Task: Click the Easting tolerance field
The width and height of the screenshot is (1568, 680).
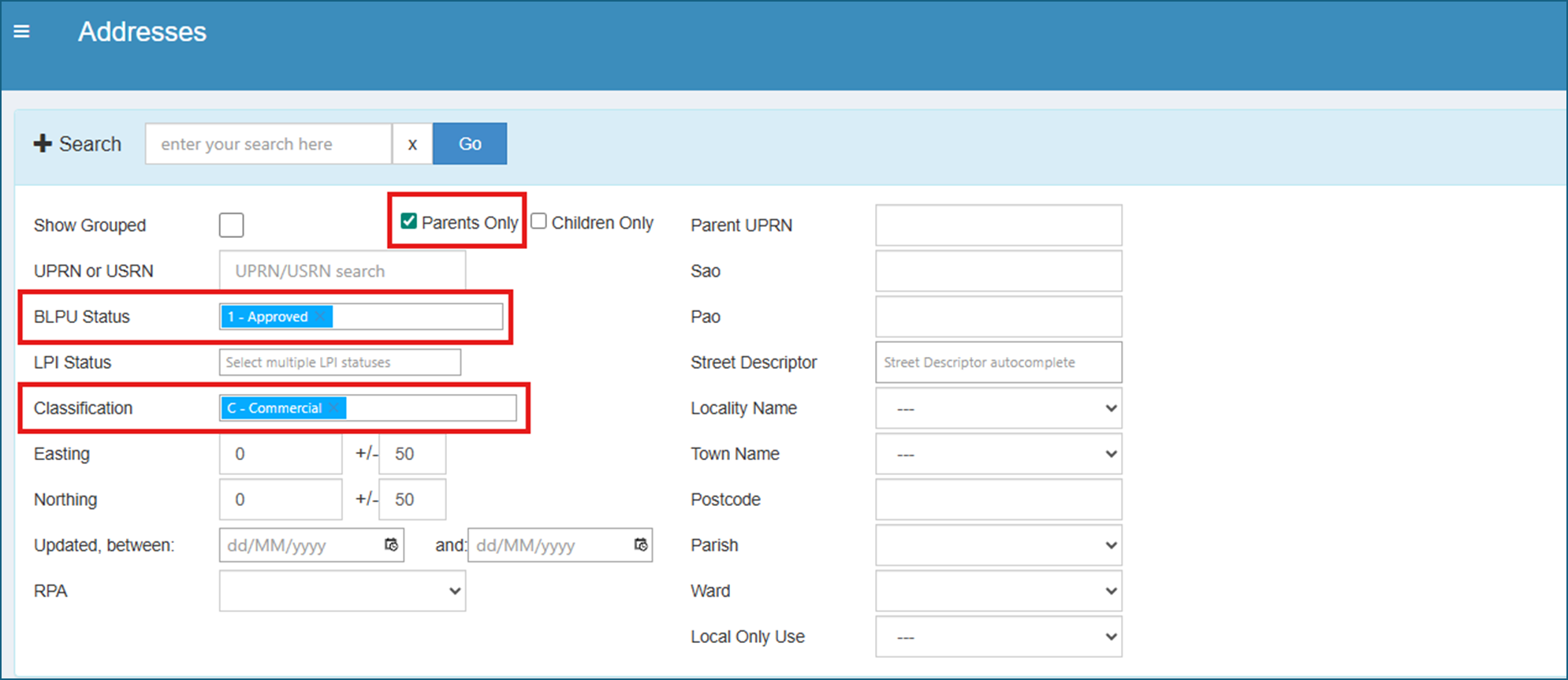Action: point(412,454)
